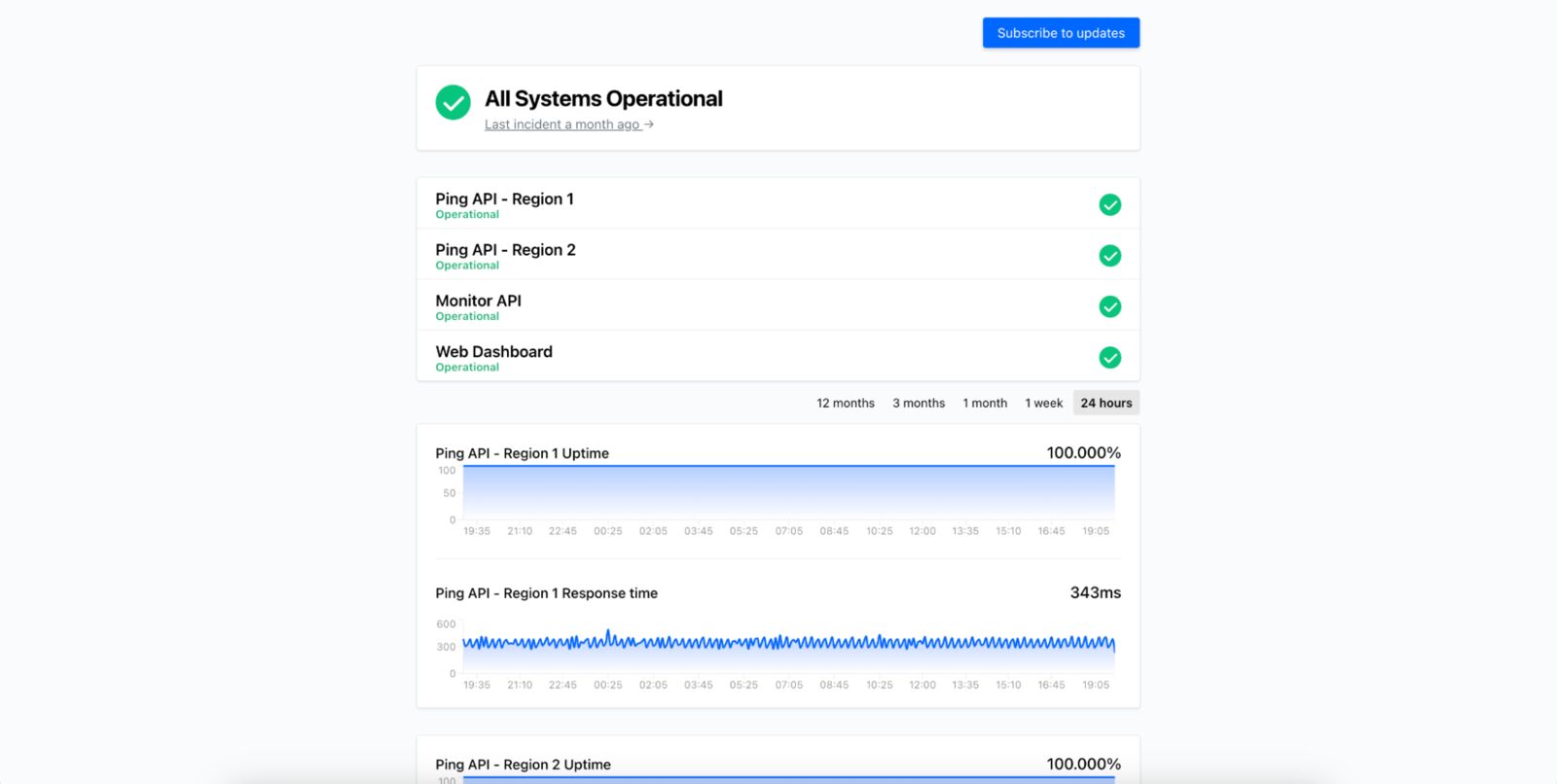Click the Region 1 Uptime 100.000% value
The image size is (1557, 784).
[1083, 452]
